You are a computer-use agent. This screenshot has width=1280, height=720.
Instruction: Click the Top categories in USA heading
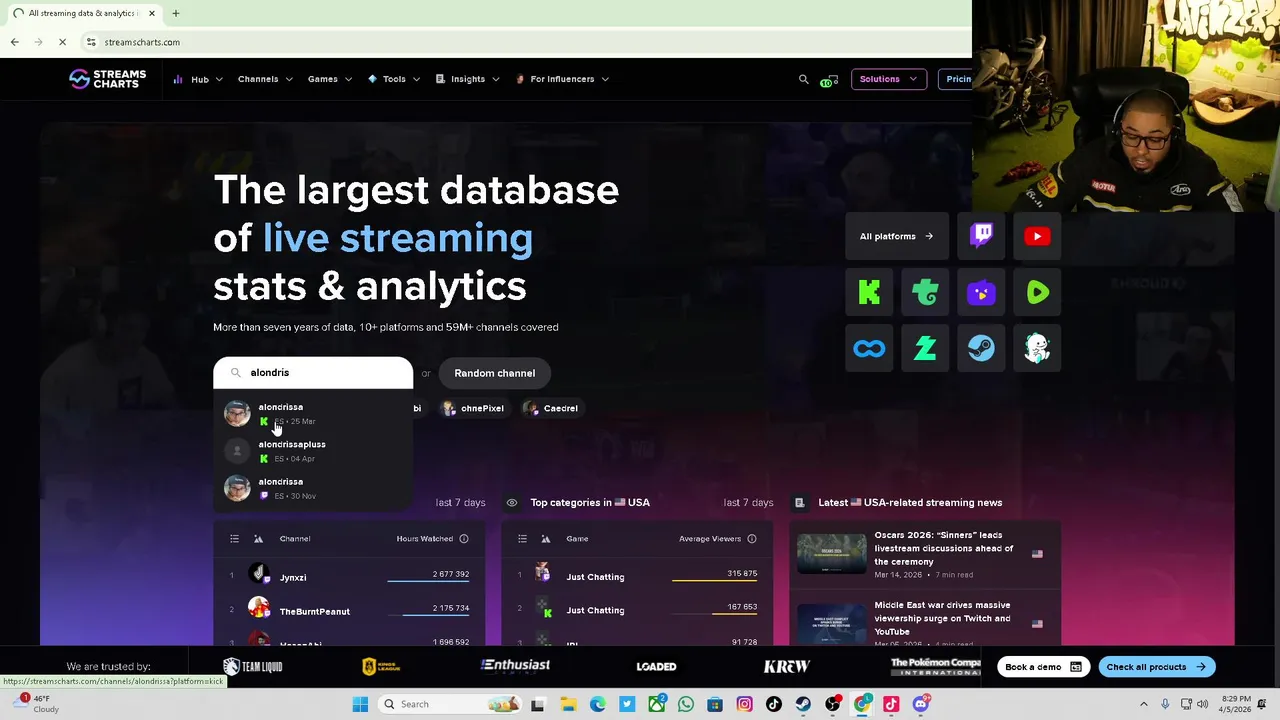point(590,503)
